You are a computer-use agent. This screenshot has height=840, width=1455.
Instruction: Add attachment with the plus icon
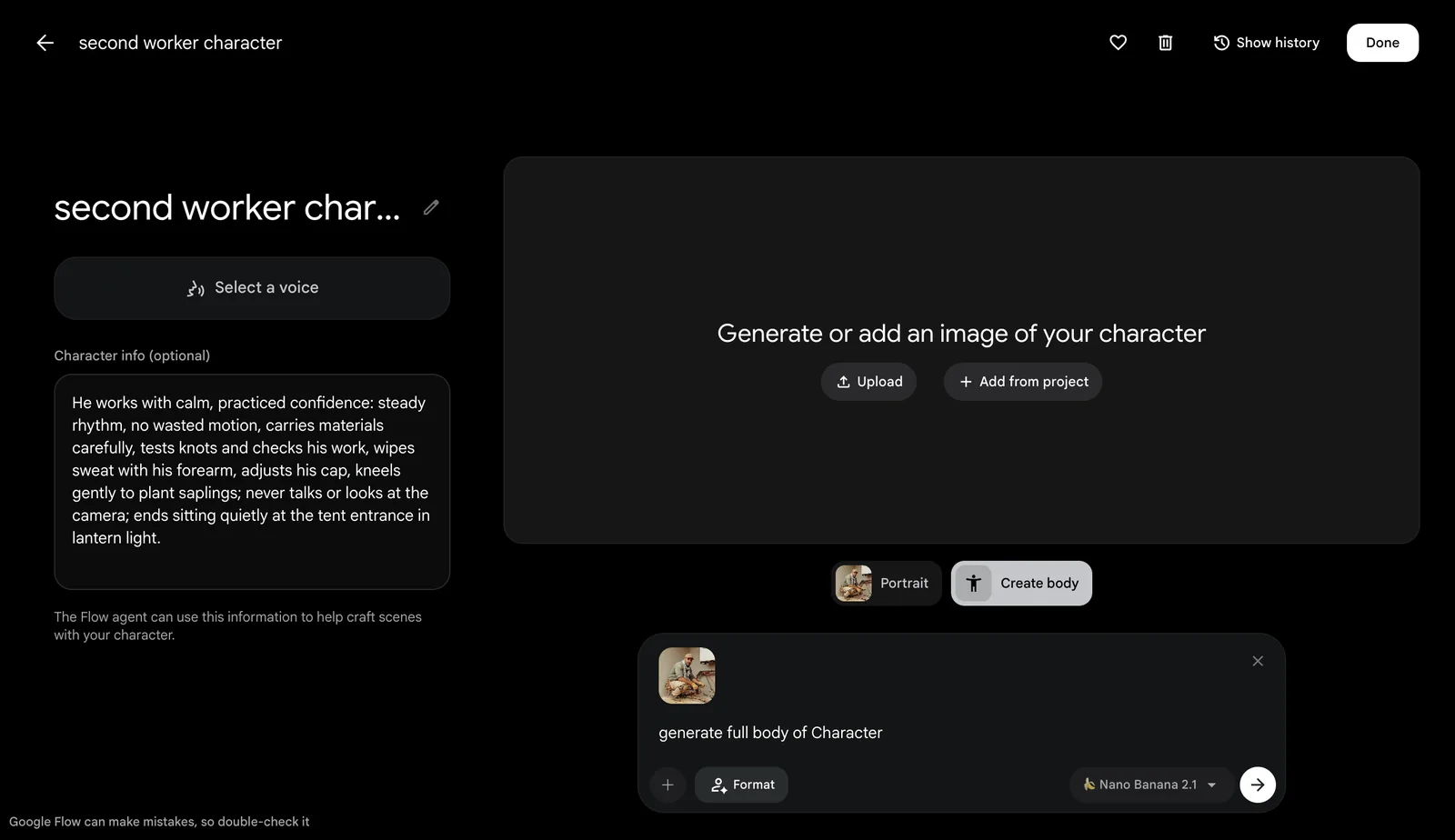pyautogui.click(x=667, y=785)
